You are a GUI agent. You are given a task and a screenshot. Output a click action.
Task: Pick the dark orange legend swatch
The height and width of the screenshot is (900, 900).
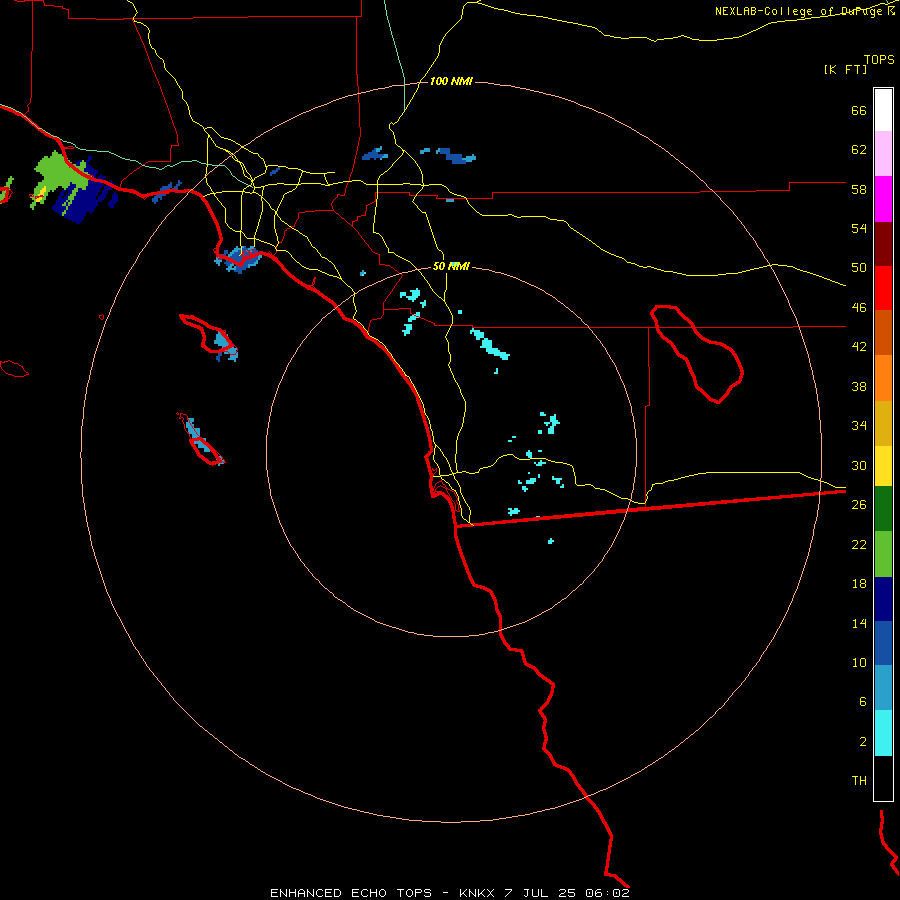pyautogui.click(x=883, y=333)
